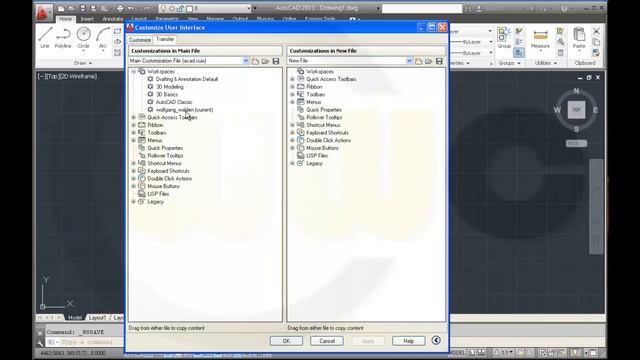Switch to the Layout1 tab
Image resolution: width=640 pixels, height=360 pixels.
click(97, 317)
